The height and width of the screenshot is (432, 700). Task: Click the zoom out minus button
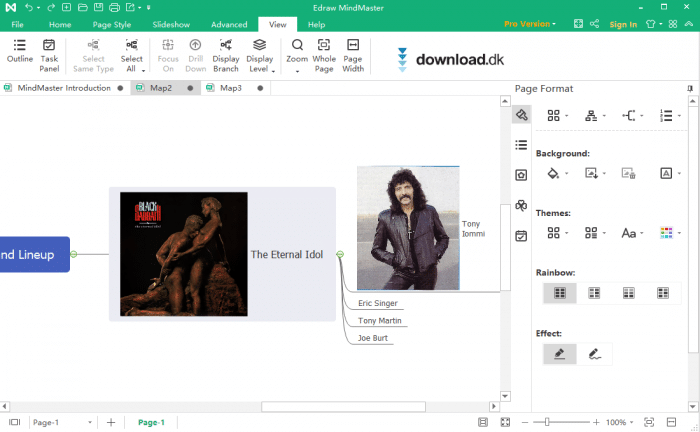coord(525,422)
